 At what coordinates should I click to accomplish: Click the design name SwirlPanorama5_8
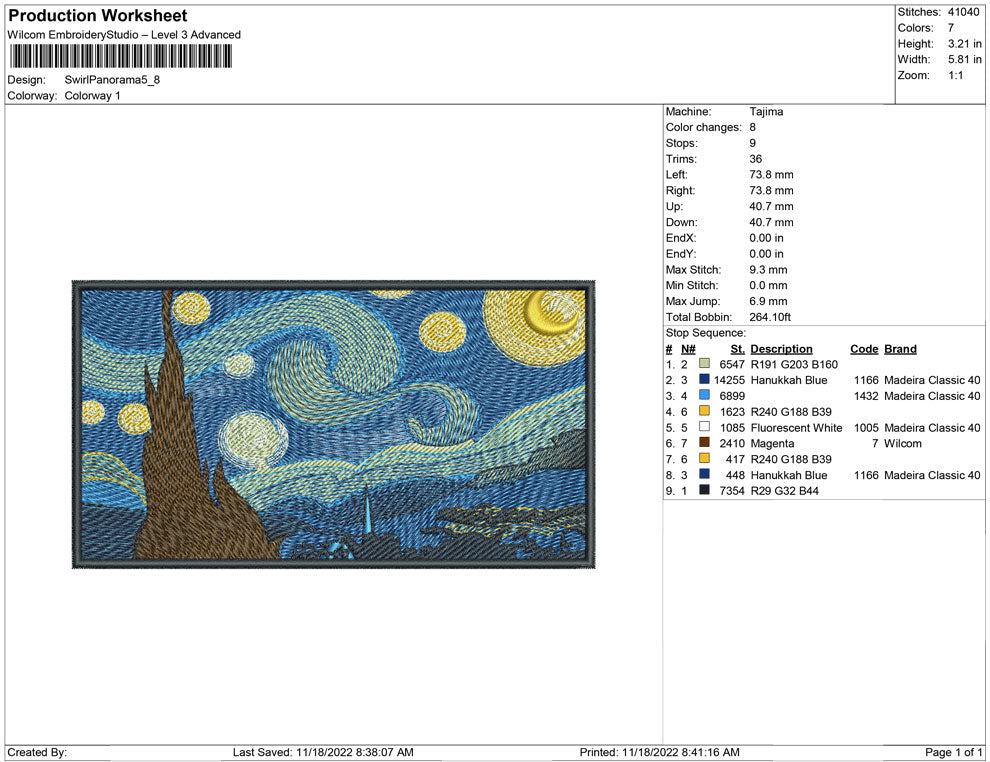point(112,80)
